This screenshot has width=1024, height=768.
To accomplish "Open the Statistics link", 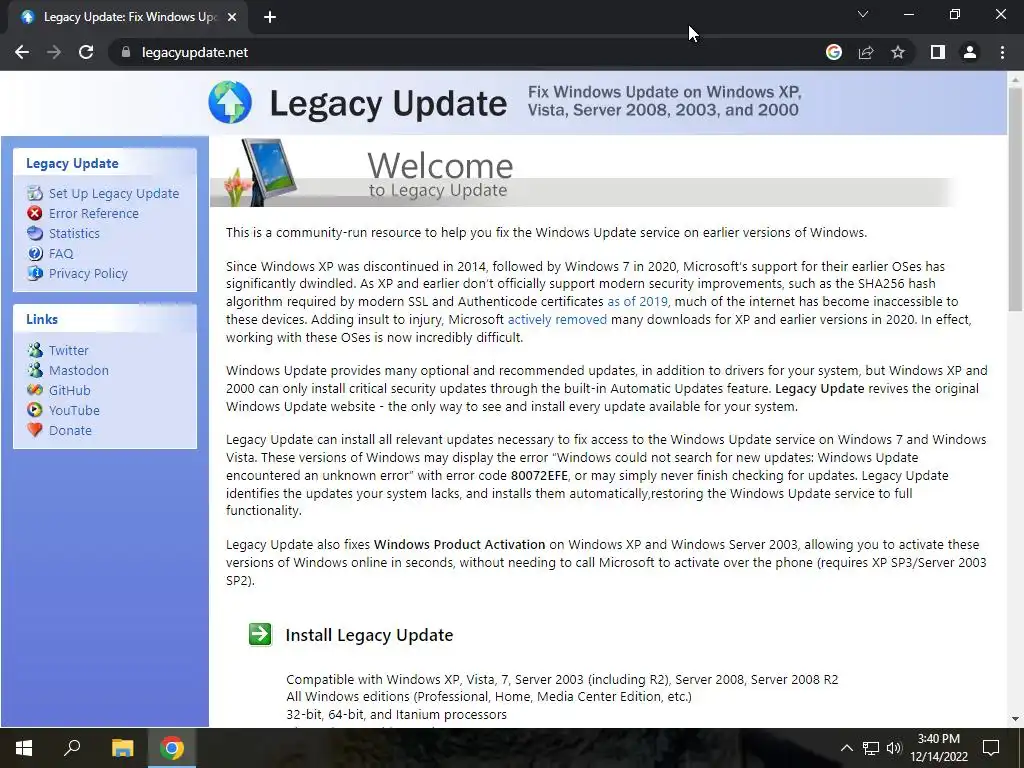I will tap(74, 233).
